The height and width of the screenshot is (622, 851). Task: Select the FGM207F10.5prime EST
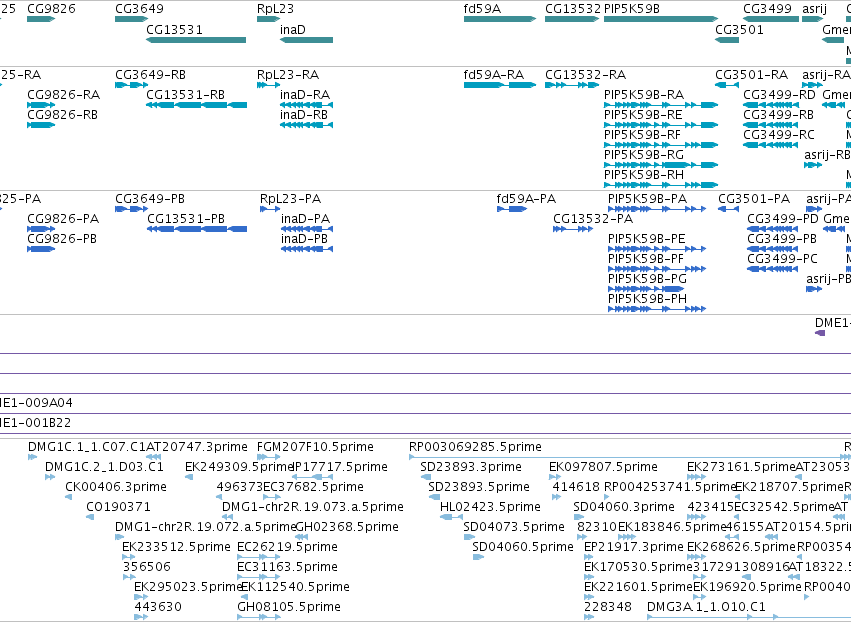click(269, 457)
